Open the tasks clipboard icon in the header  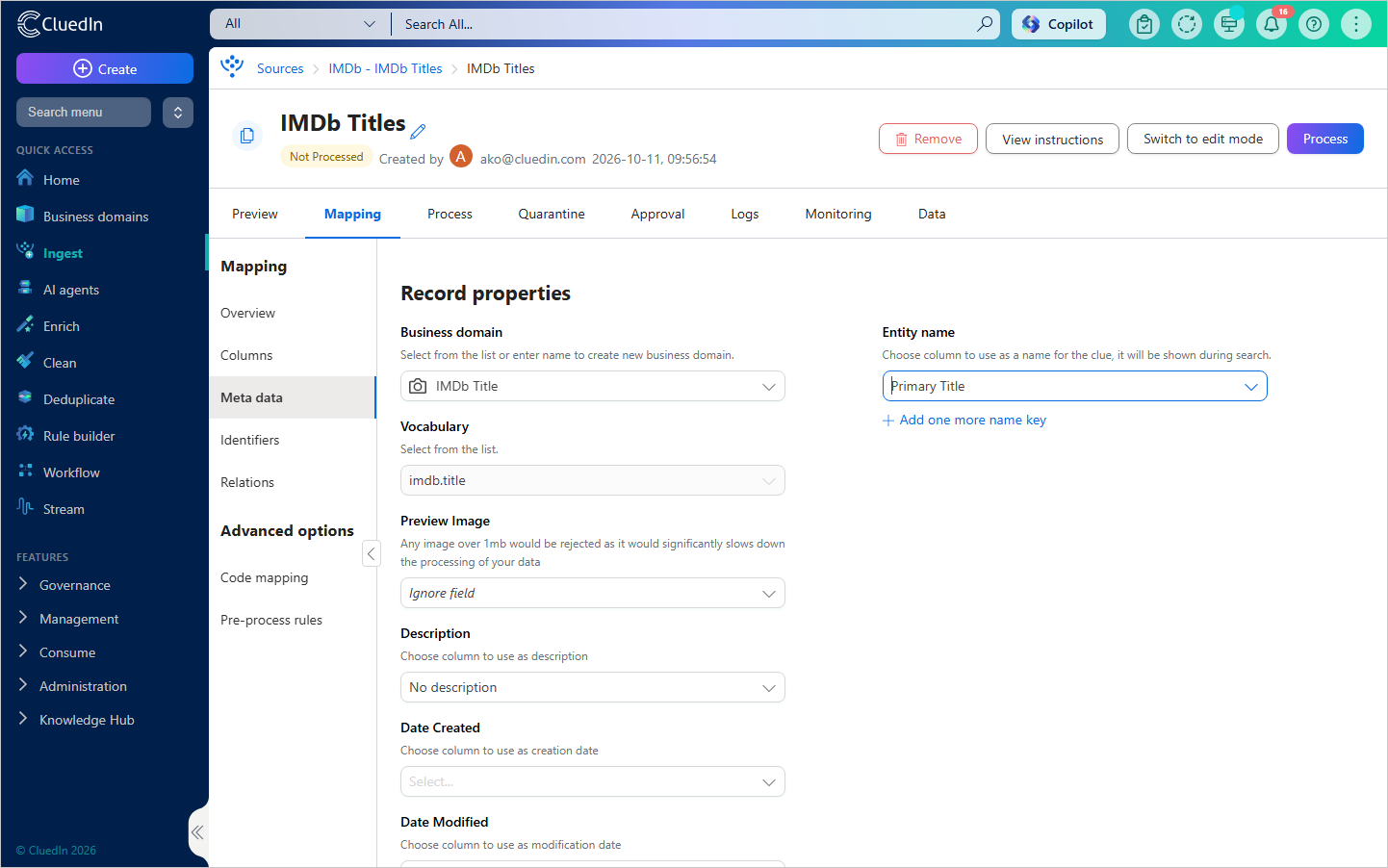pyautogui.click(x=1144, y=24)
